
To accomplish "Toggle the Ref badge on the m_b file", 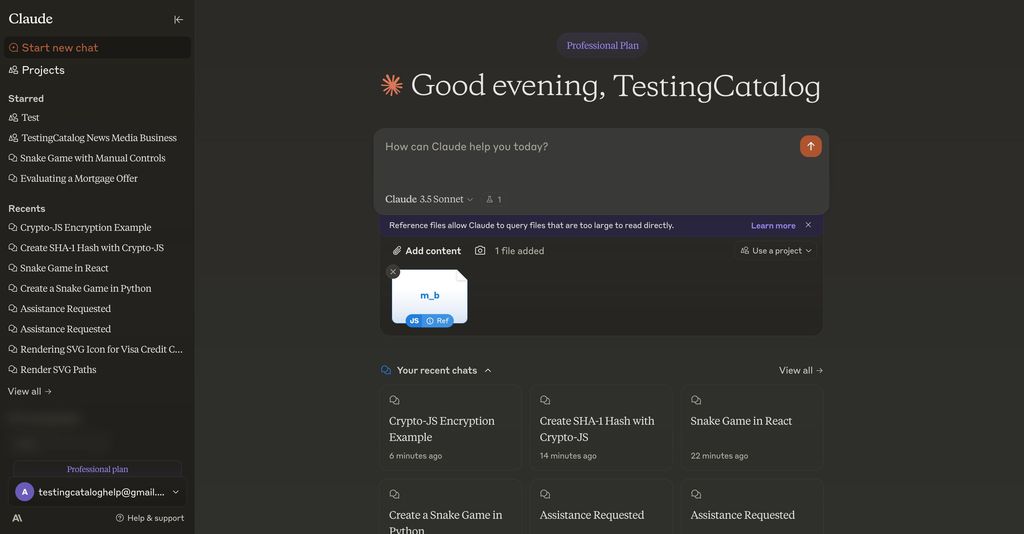I will [437, 321].
